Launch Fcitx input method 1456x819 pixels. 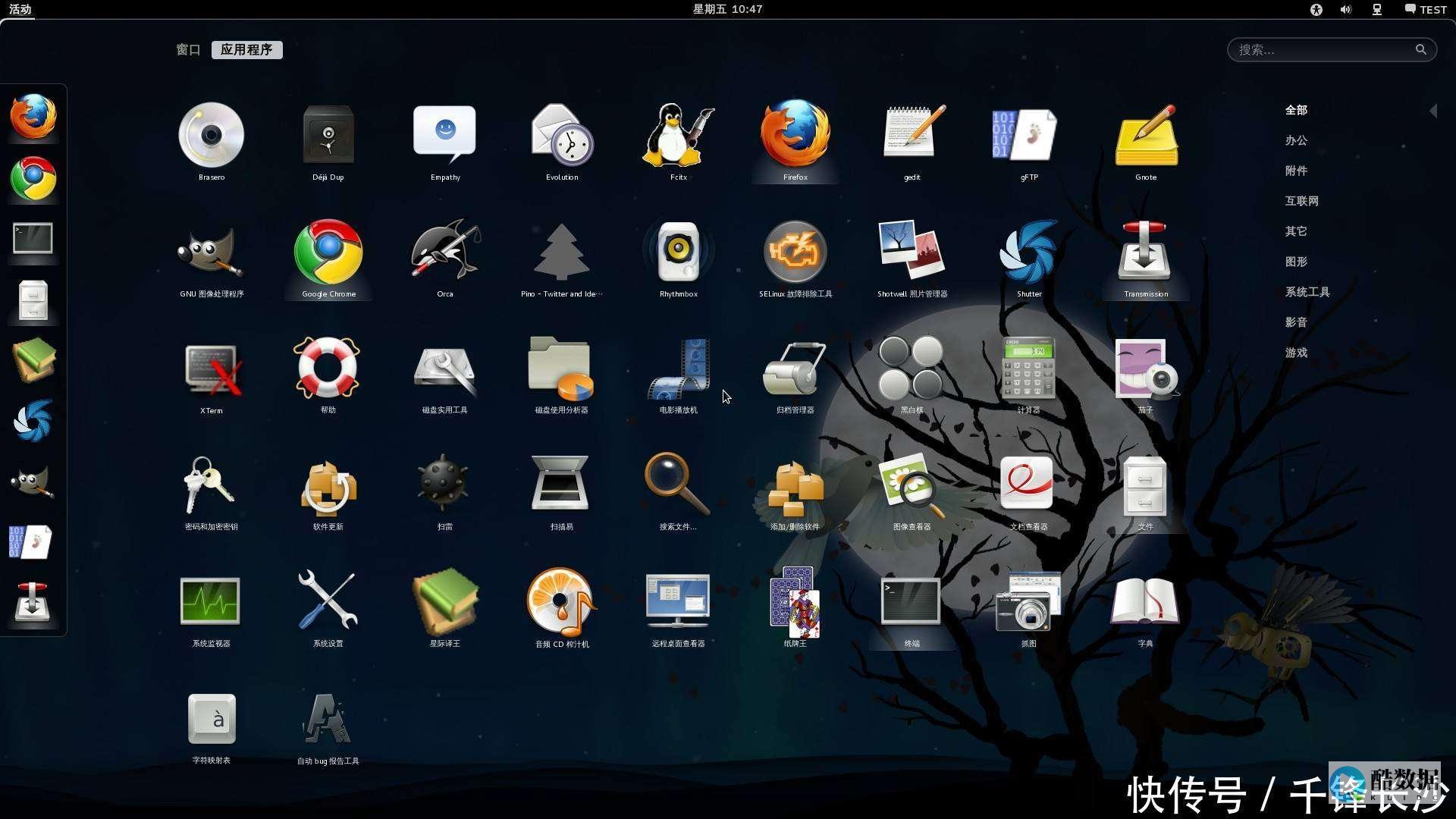(679, 142)
